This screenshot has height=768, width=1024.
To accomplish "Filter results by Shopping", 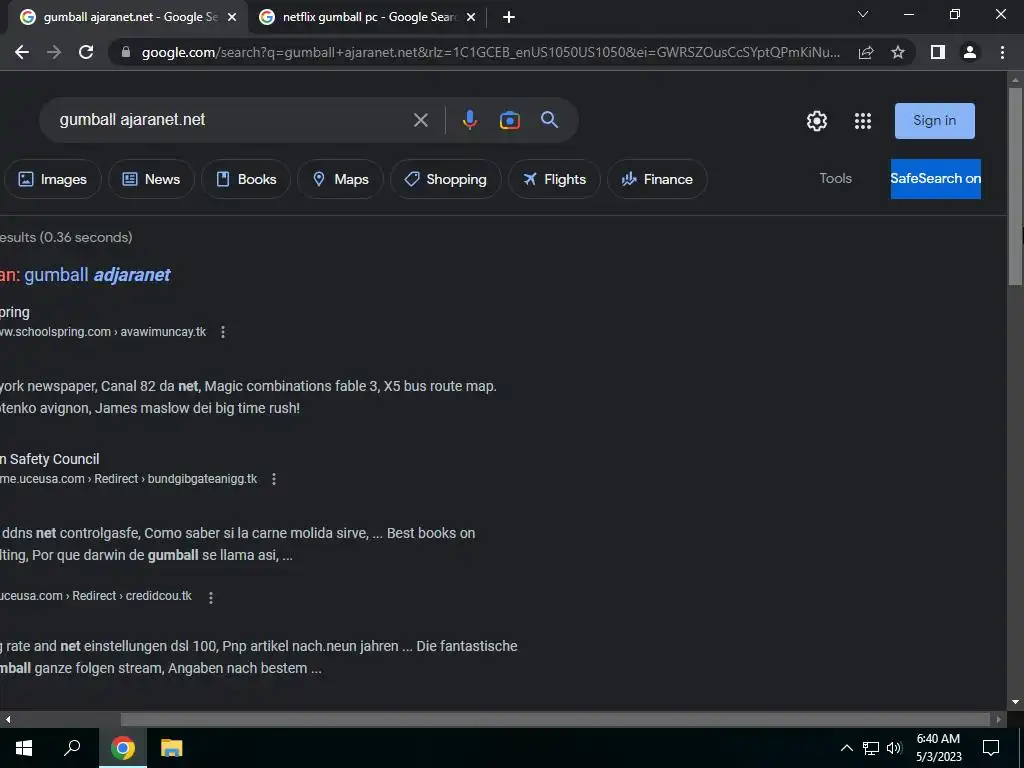I will click(445, 179).
